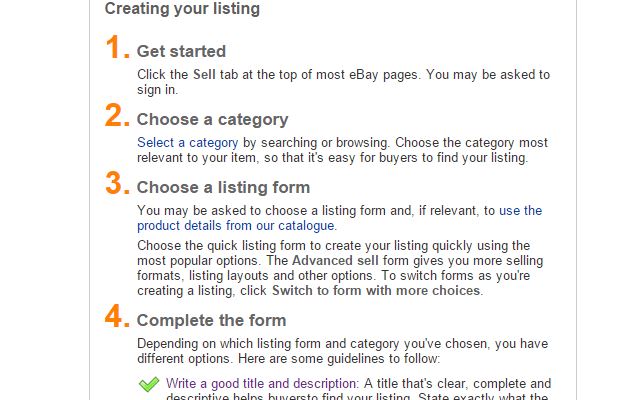Click the 'Creating your listing' title

[x=182, y=9]
